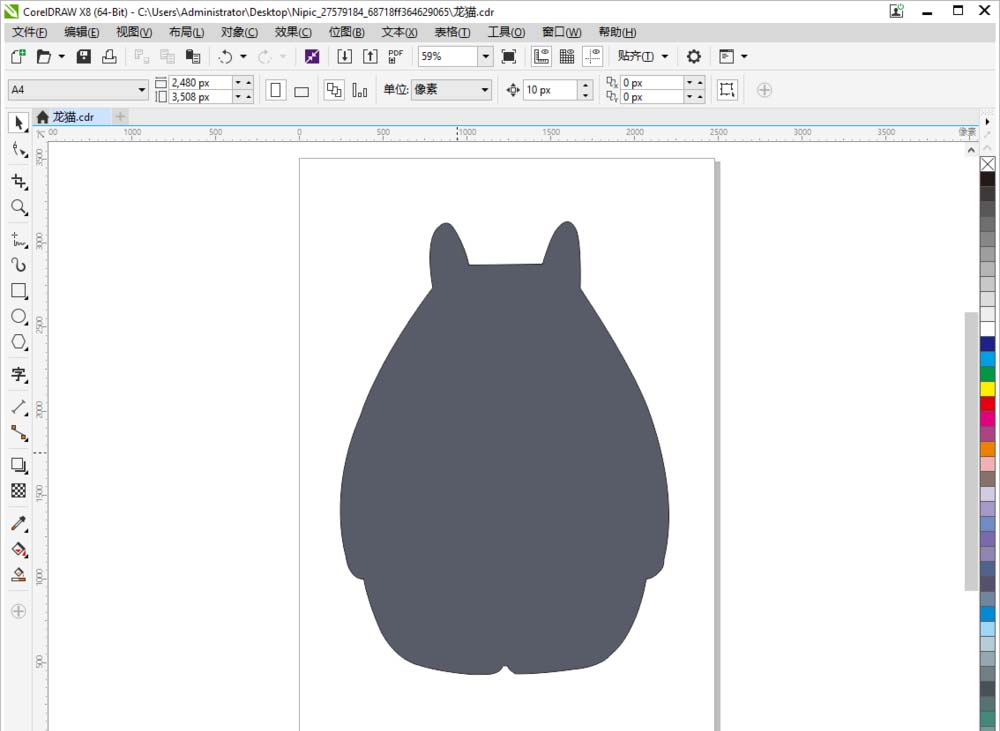
Task: Toggle full-screen preview mode
Action: coord(508,56)
